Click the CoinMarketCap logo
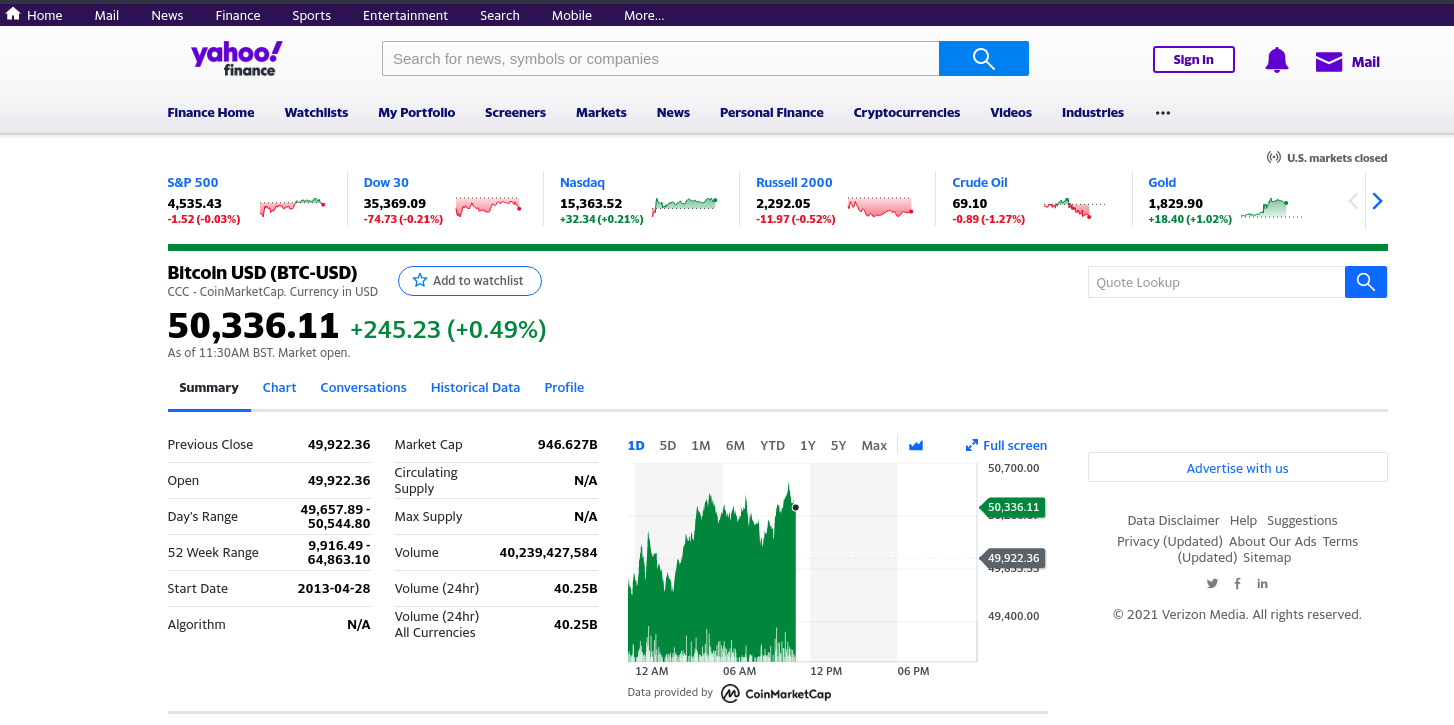This screenshot has width=1454, height=725. click(x=776, y=693)
